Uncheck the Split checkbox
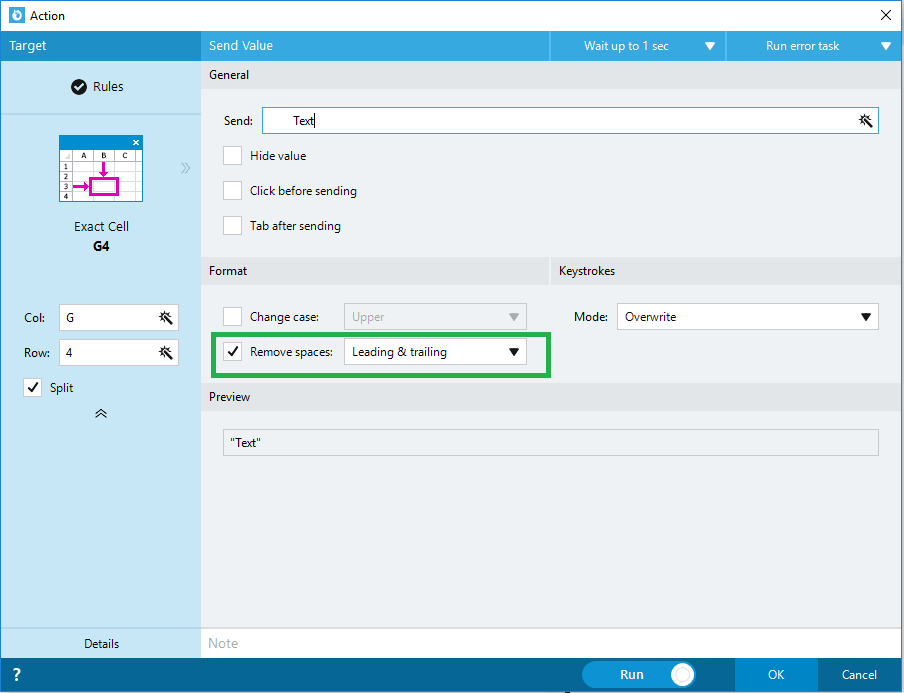The image size is (904, 693). (33, 387)
